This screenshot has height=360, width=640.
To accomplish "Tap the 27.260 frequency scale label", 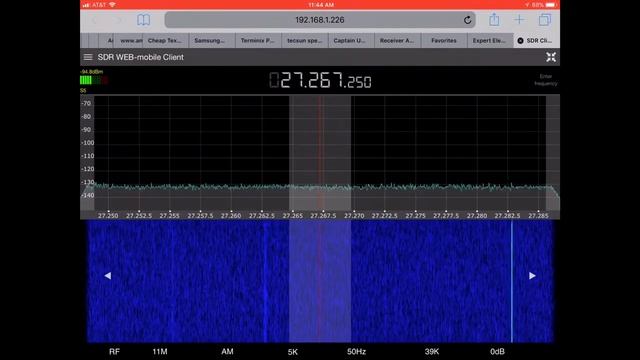I will pyautogui.click(x=231, y=216).
